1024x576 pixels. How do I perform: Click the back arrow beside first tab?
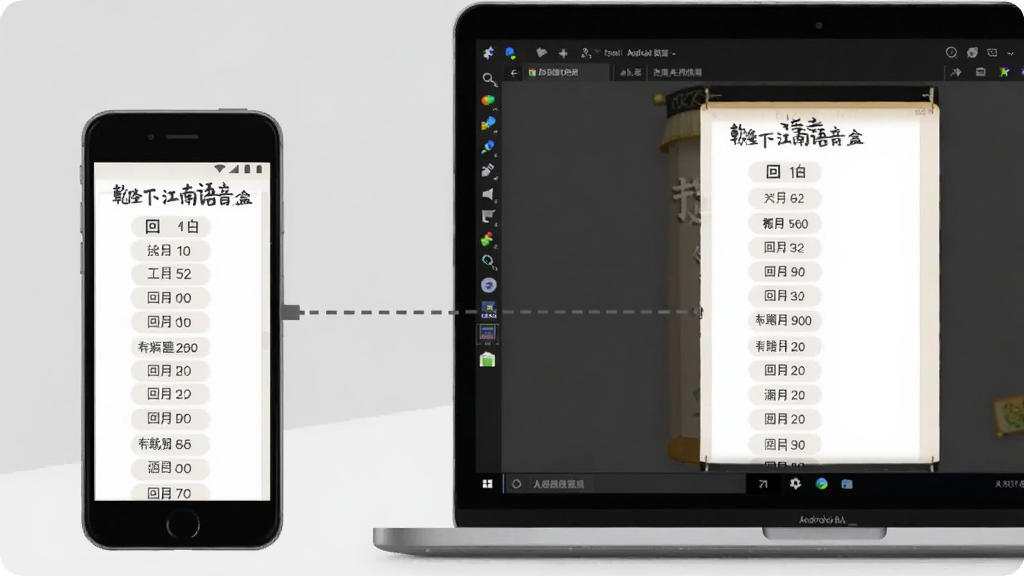(514, 72)
